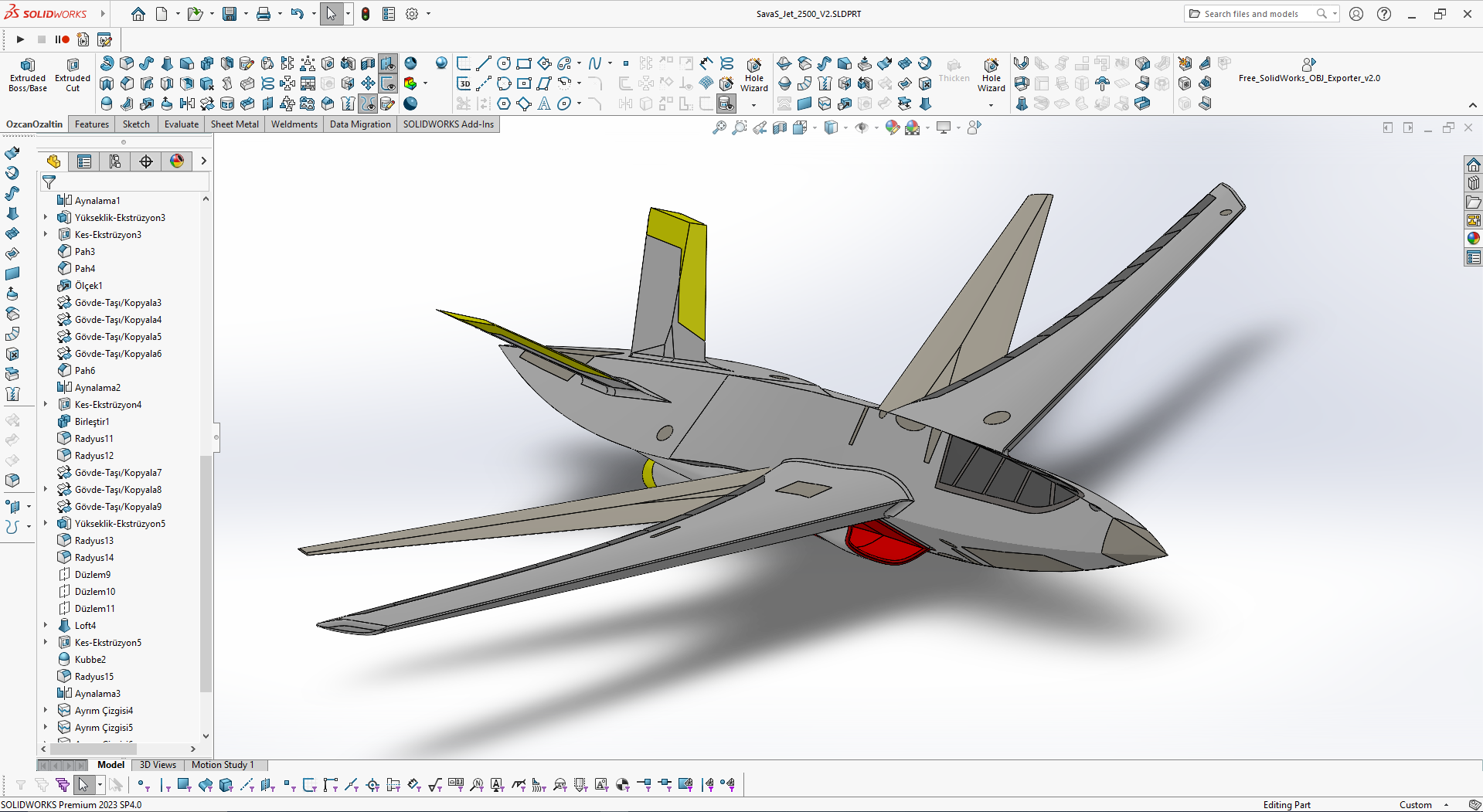The image size is (1483, 812).
Task: Click the Undo icon
Action: pos(298,14)
